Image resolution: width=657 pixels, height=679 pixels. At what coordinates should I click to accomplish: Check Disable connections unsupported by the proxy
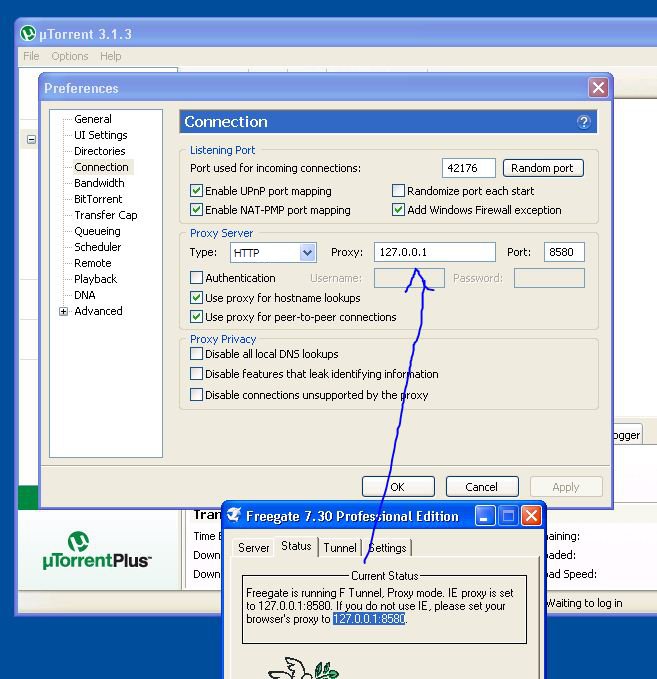coord(196,394)
